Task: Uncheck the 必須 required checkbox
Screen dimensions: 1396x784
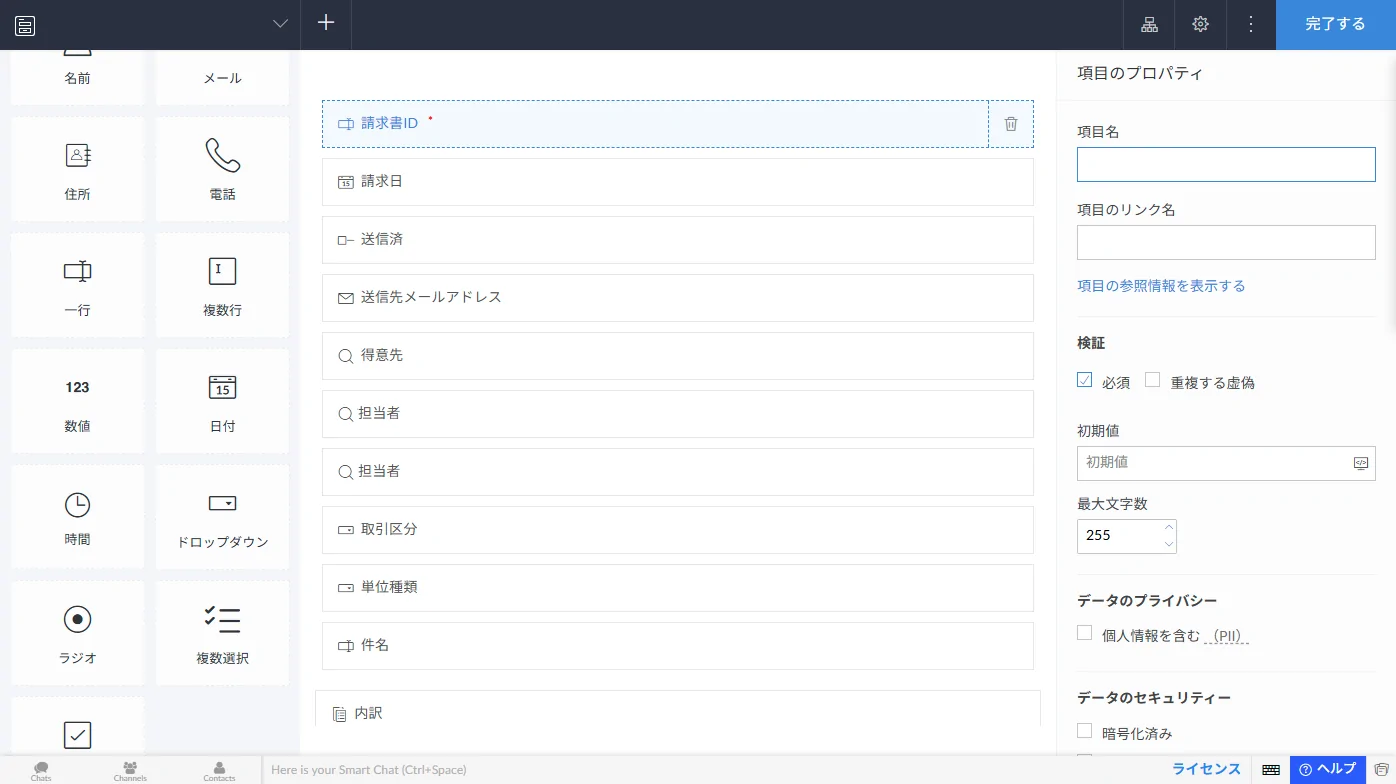Action: click(1085, 380)
